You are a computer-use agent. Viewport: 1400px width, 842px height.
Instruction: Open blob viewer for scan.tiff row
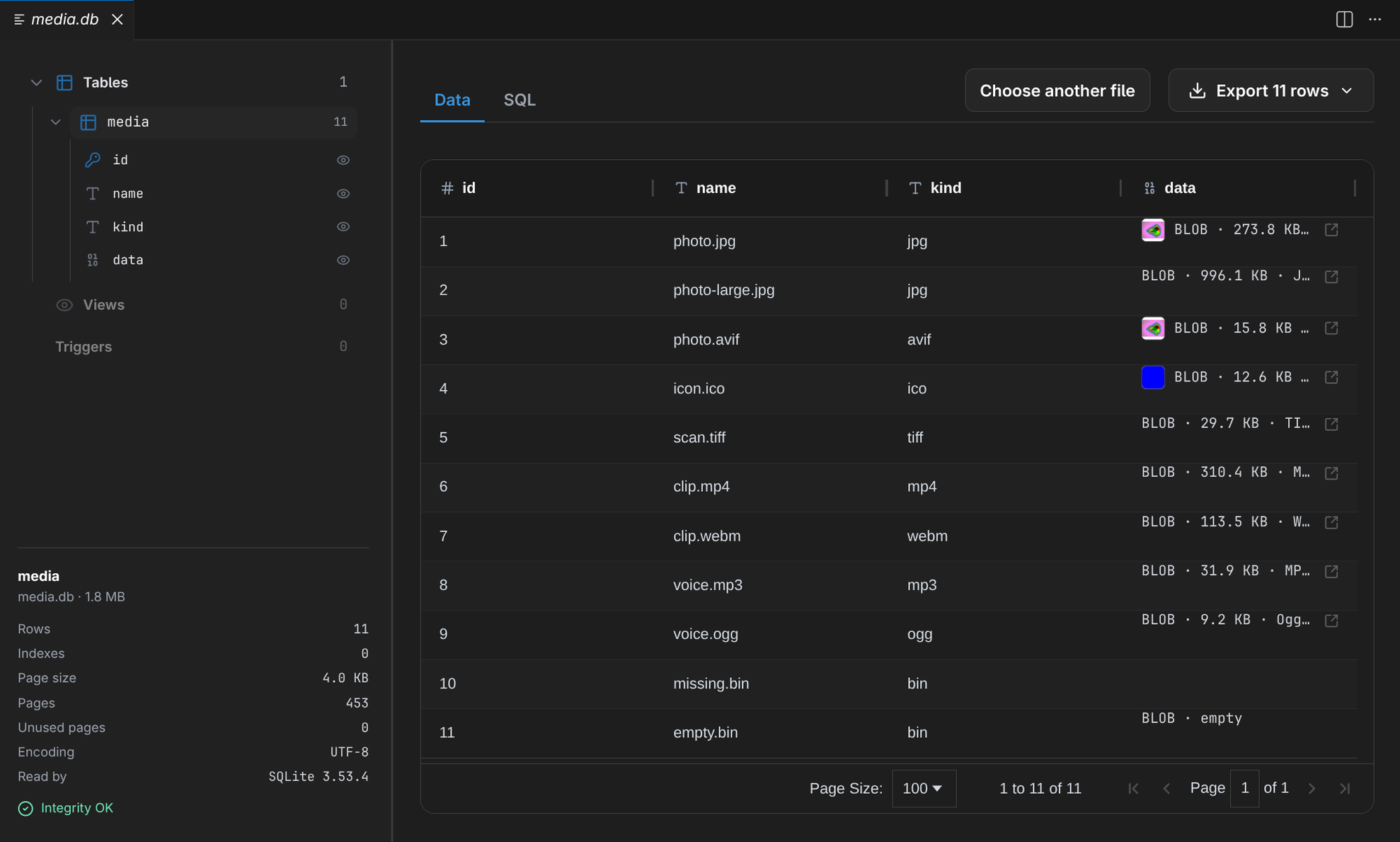tap(1331, 424)
